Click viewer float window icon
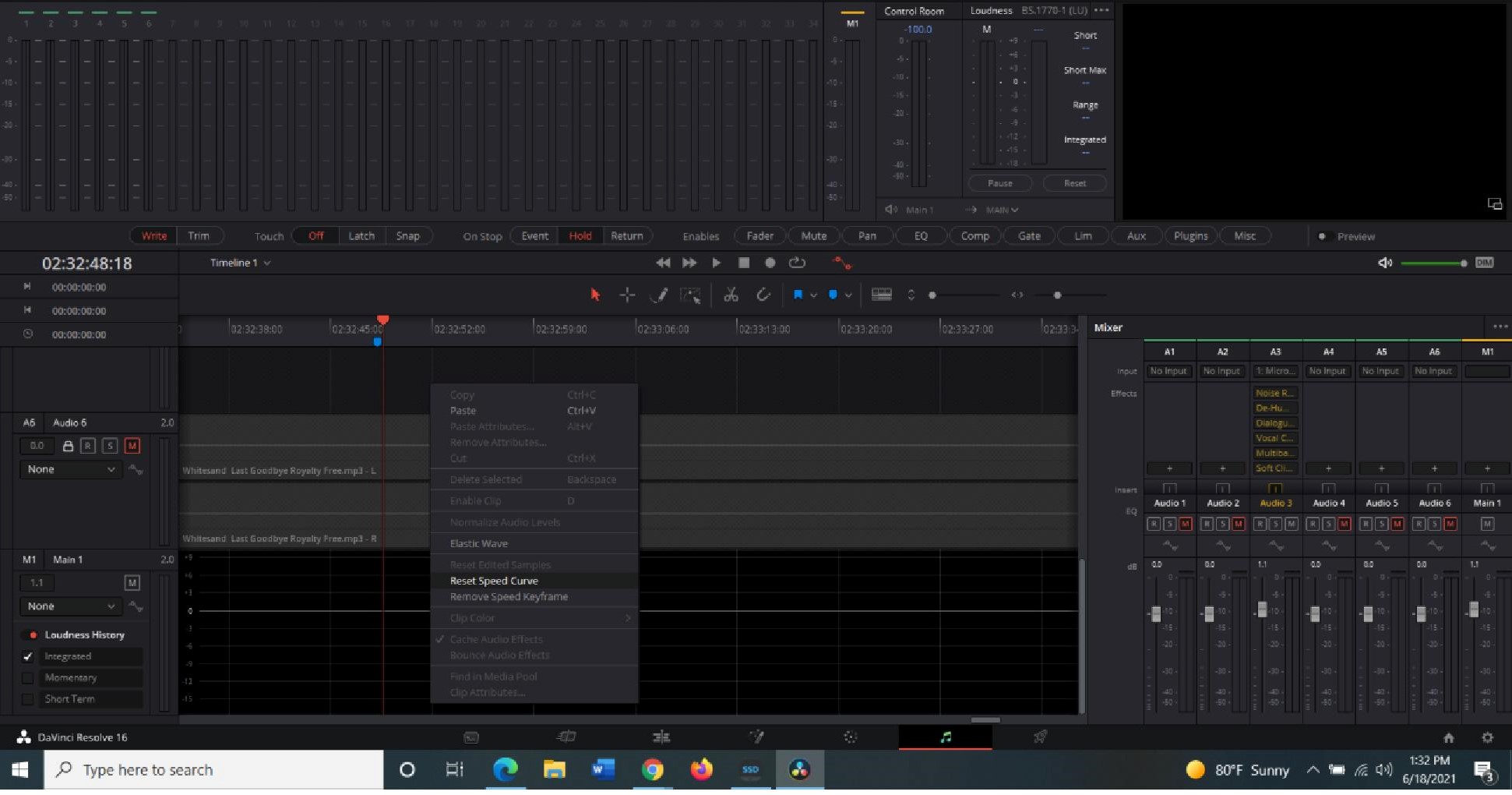The height and width of the screenshot is (795, 1512). pos(1495,203)
